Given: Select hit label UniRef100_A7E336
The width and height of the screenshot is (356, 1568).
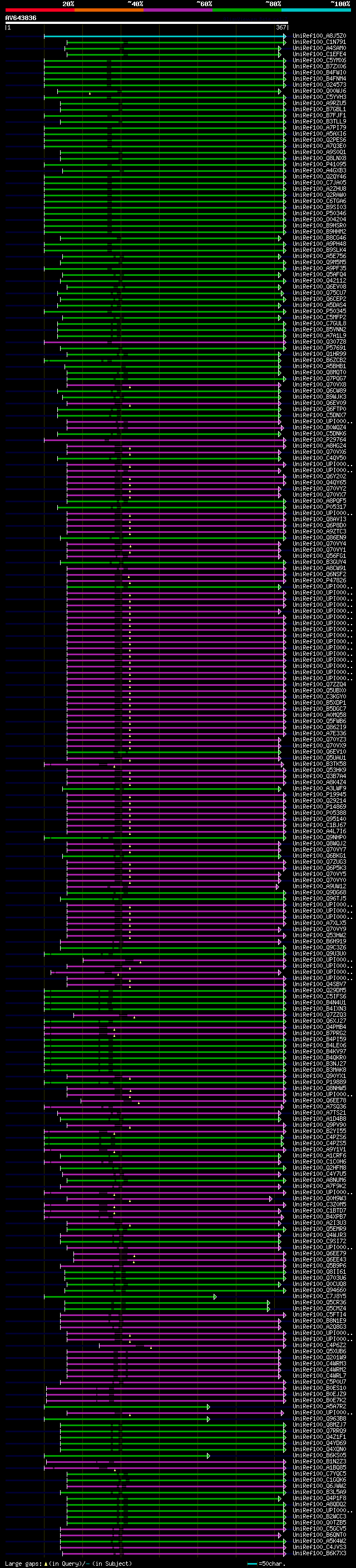Looking at the screenshot, I should click(x=319, y=734).
